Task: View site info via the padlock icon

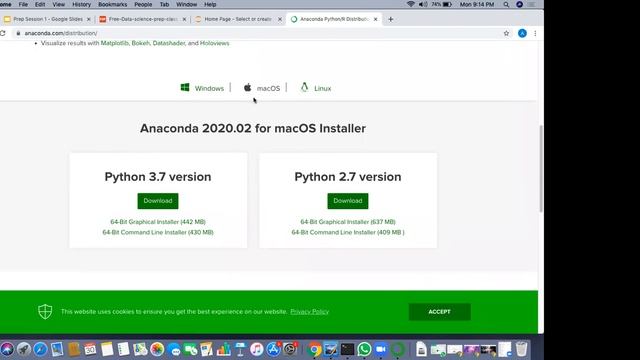Action: click(x=18, y=33)
